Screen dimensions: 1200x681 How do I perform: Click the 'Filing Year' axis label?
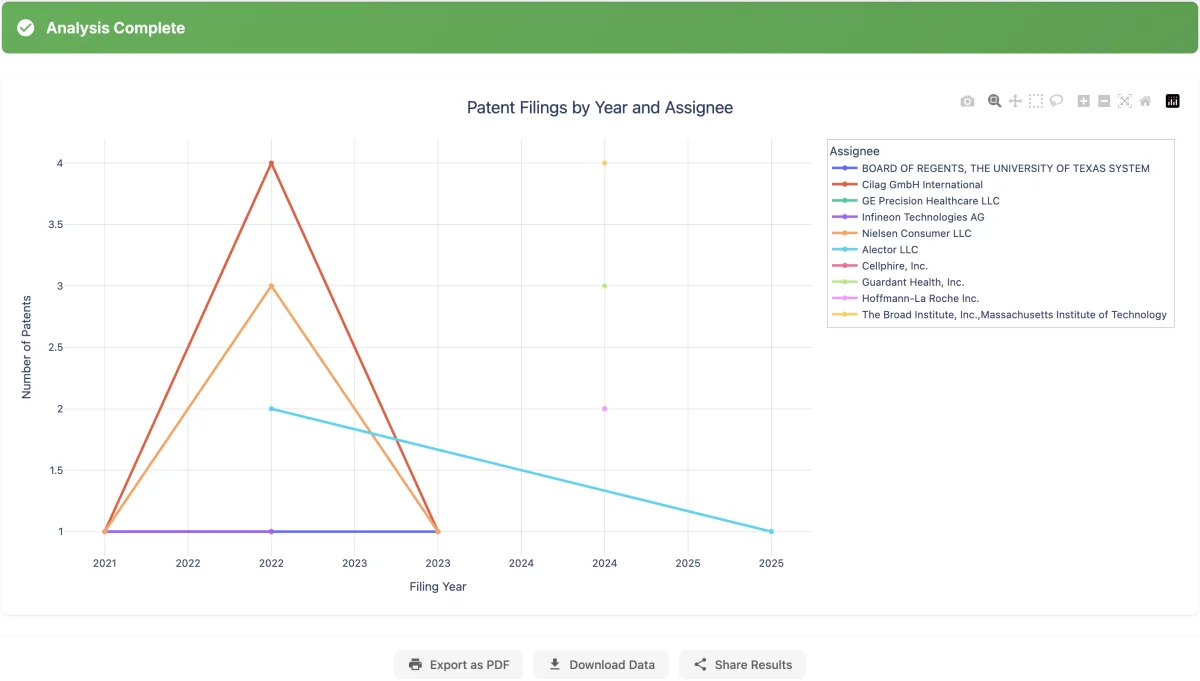438,587
